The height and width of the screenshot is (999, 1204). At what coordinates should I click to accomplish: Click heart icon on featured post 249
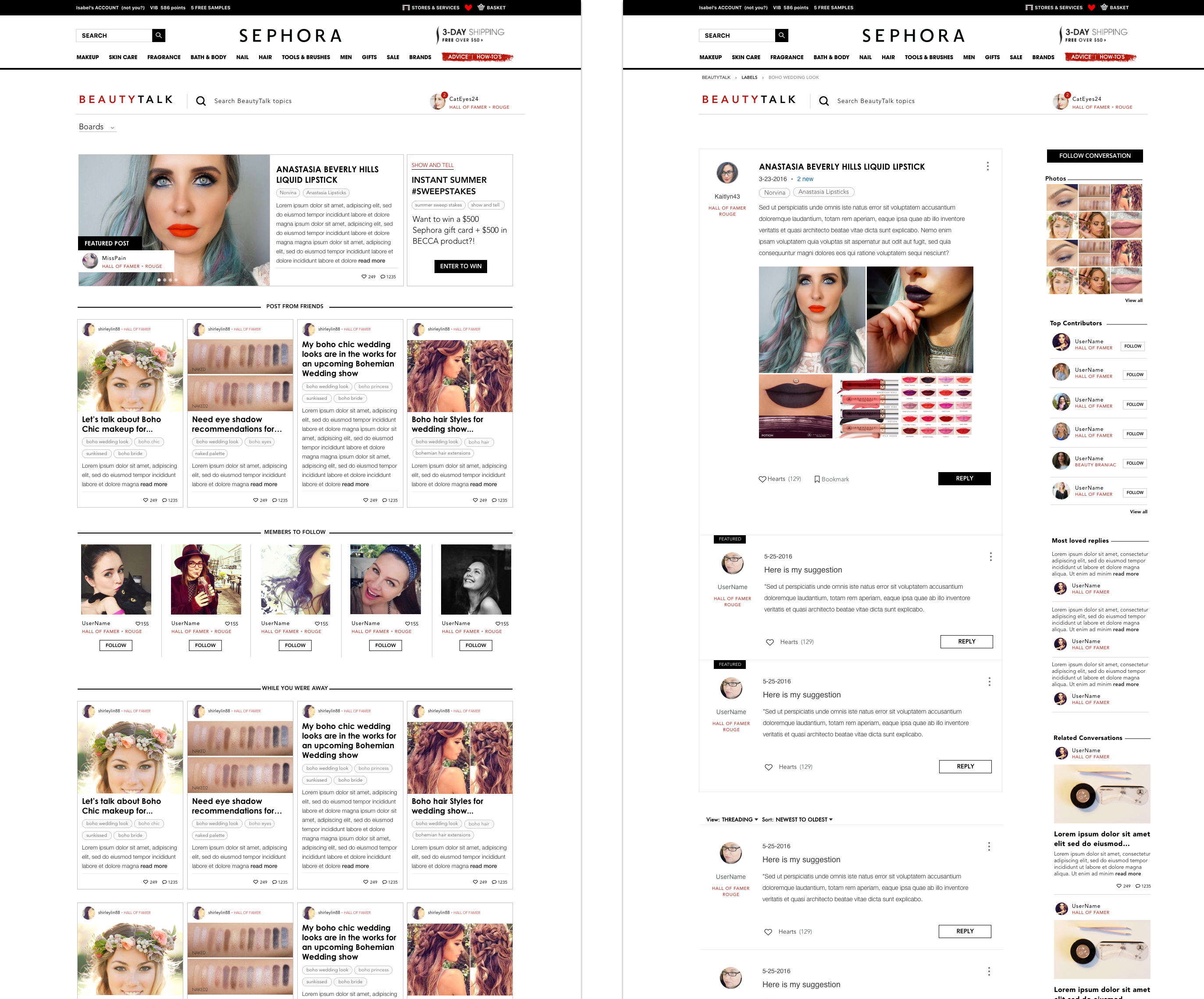click(364, 277)
